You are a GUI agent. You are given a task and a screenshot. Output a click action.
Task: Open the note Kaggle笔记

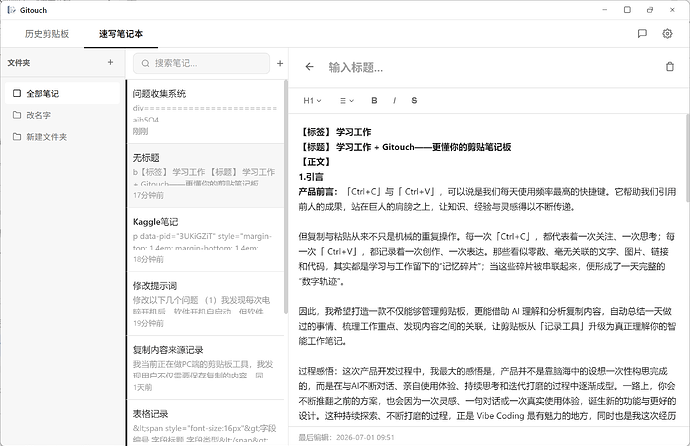point(206,240)
